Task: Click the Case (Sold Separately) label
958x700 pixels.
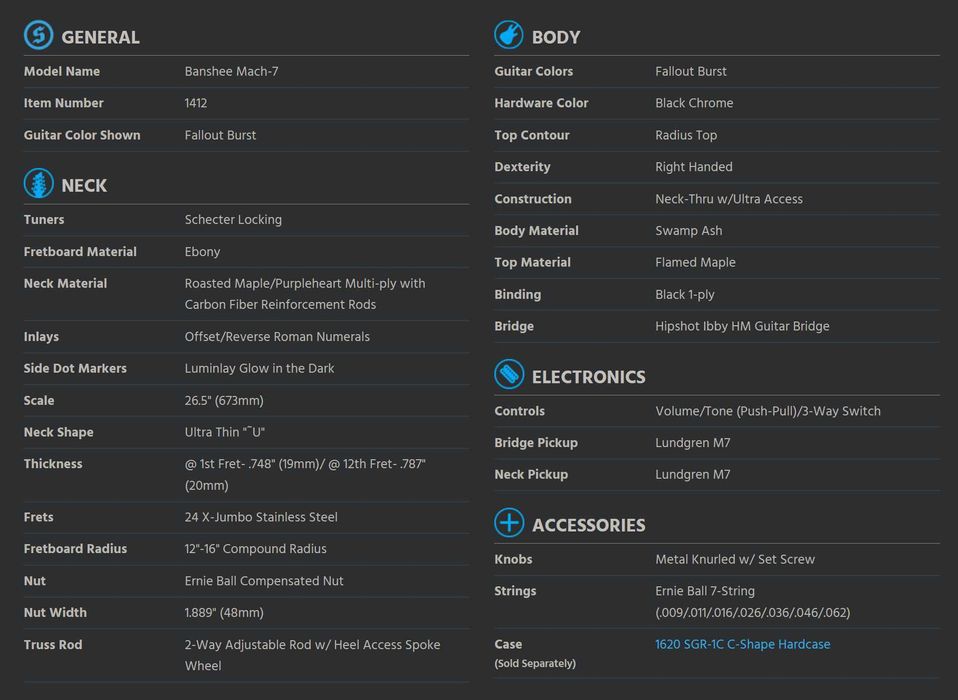Action: 535,653
